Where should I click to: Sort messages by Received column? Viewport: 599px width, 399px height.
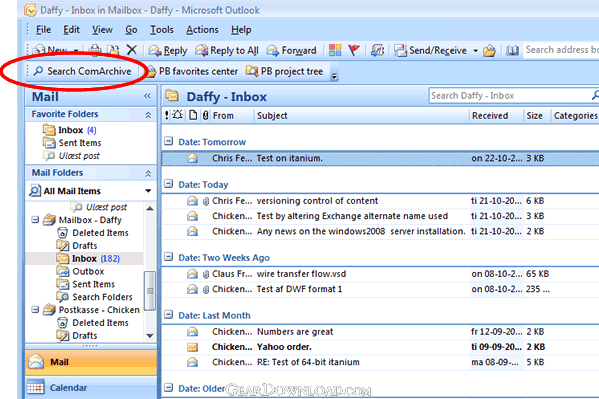[x=496, y=115]
